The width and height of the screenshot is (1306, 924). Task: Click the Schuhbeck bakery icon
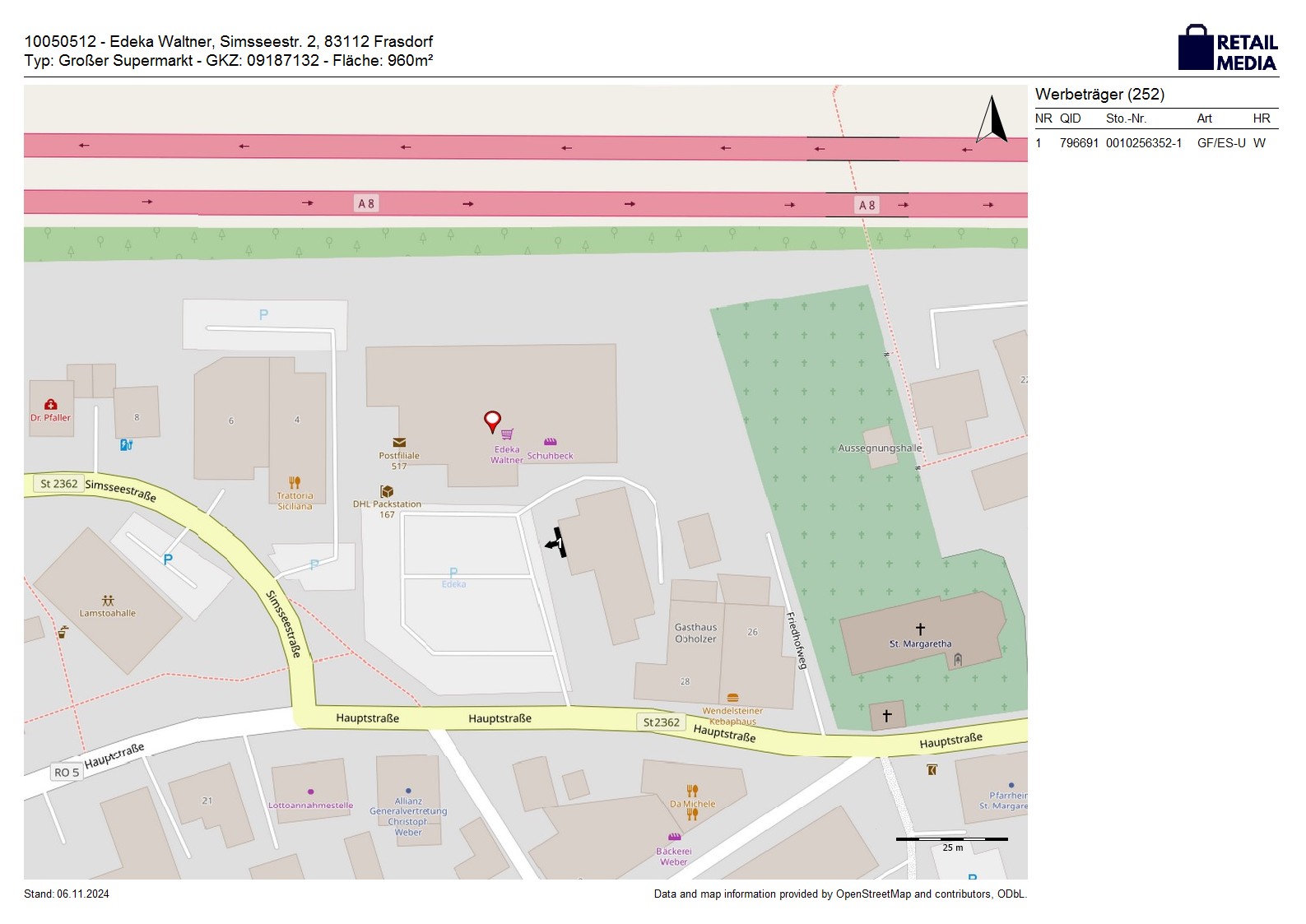[x=550, y=443]
